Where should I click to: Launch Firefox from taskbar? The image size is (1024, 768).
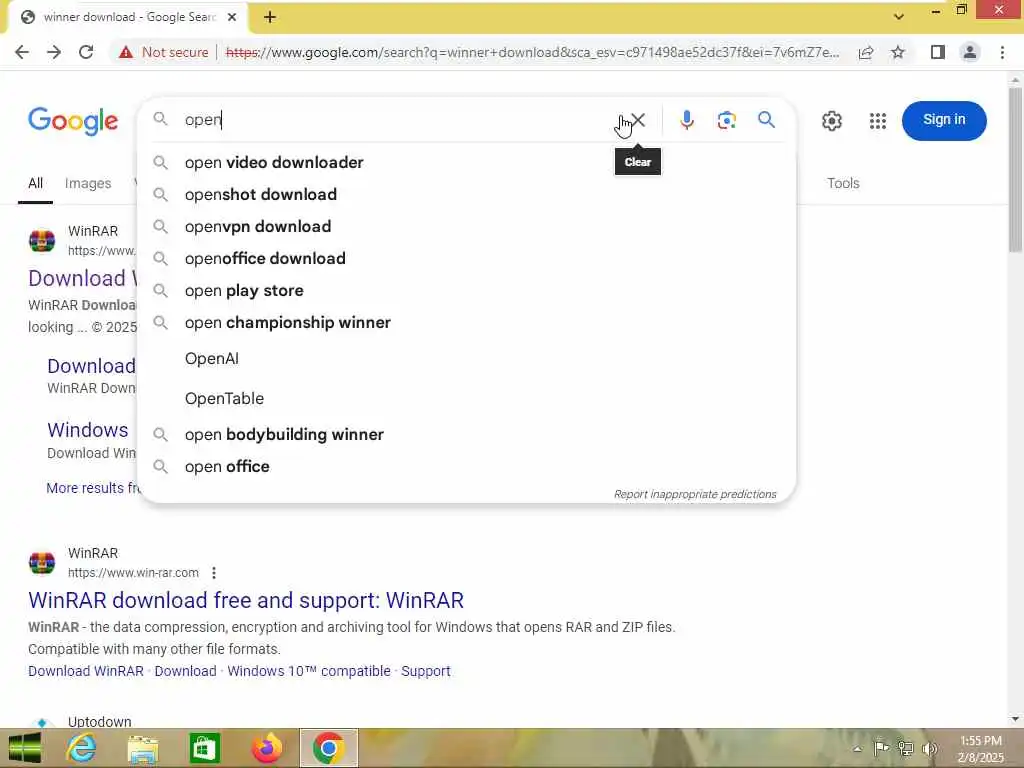click(x=266, y=748)
